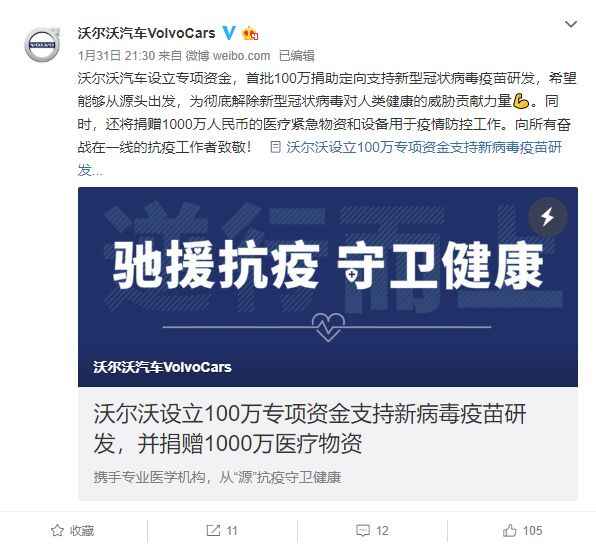Click the star favorite icon
Screen dimensions: 596x549
click(57, 530)
